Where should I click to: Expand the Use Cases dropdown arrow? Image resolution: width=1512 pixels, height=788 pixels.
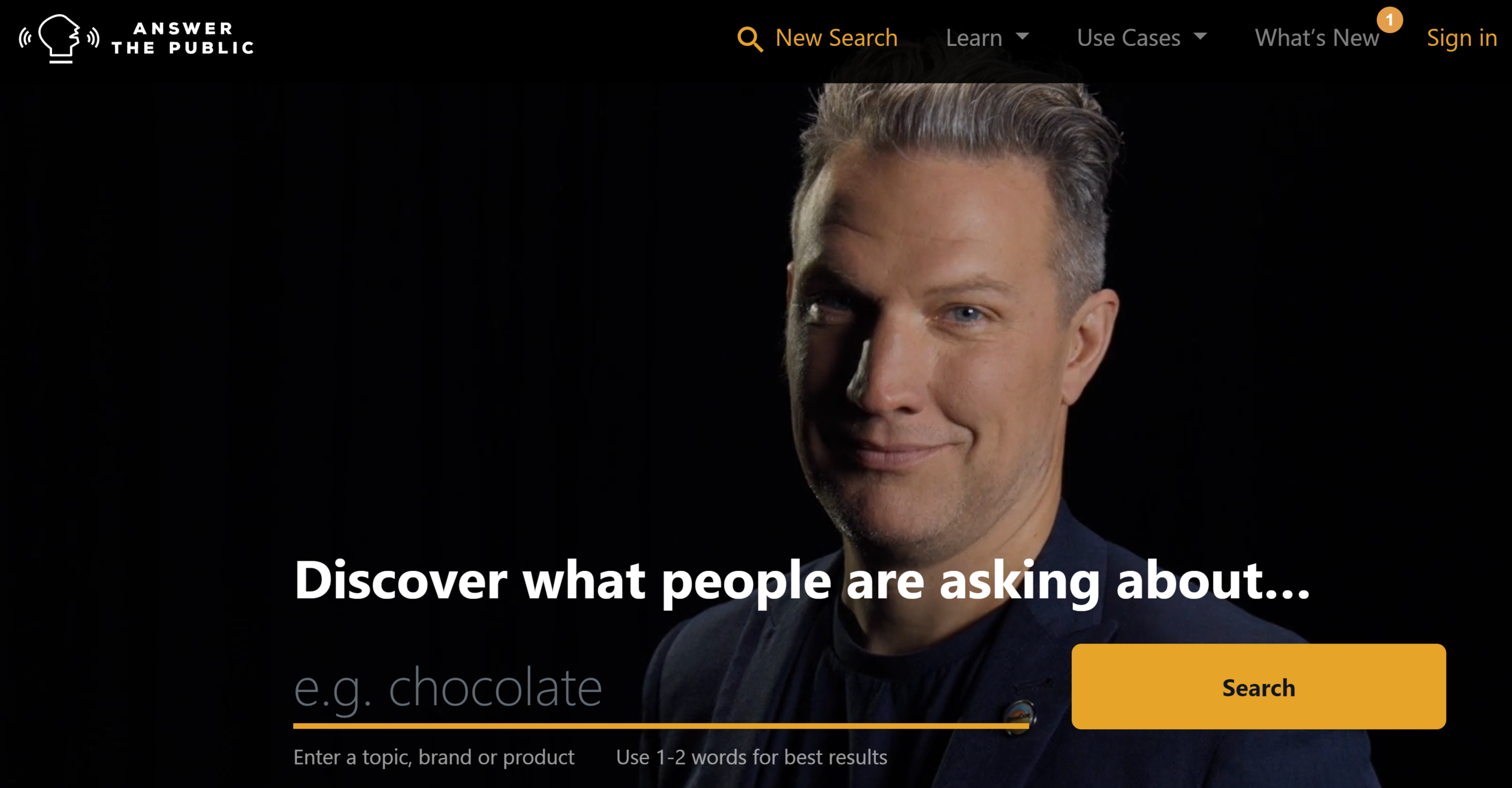[x=1201, y=36]
